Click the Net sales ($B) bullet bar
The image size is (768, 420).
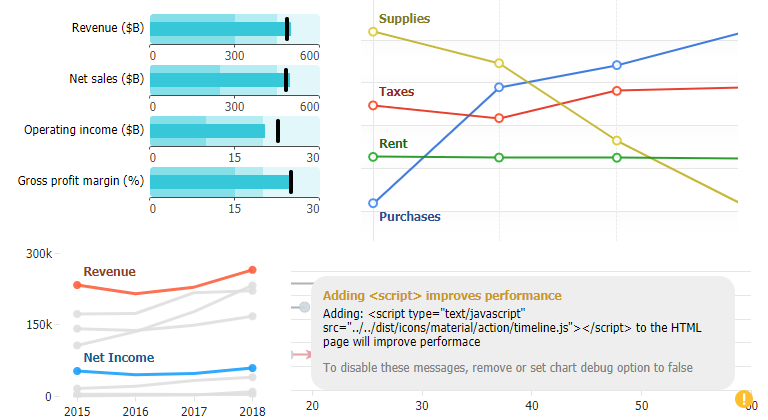tap(217, 79)
